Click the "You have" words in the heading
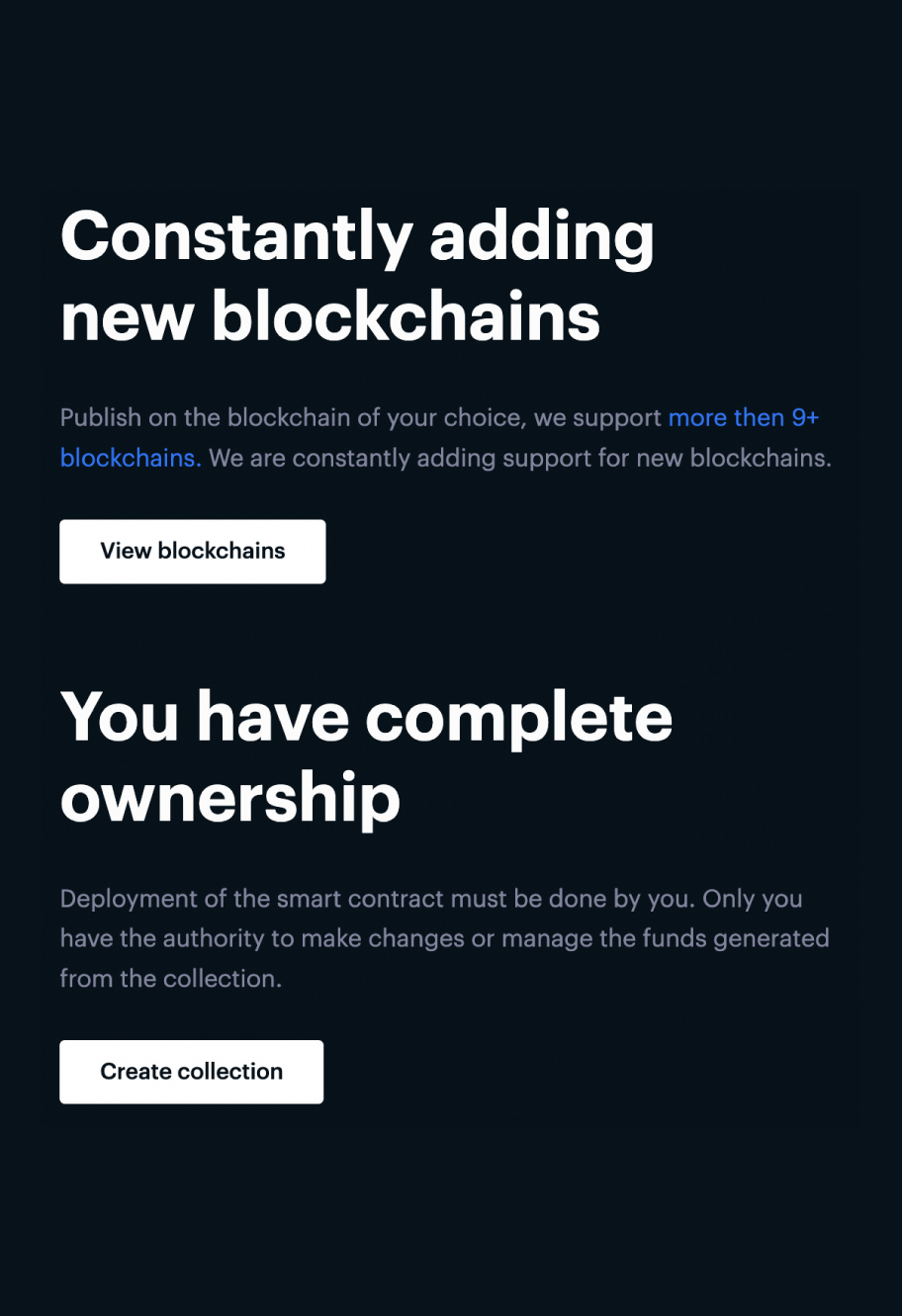The image size is (902, 1316). click(205, 717)
